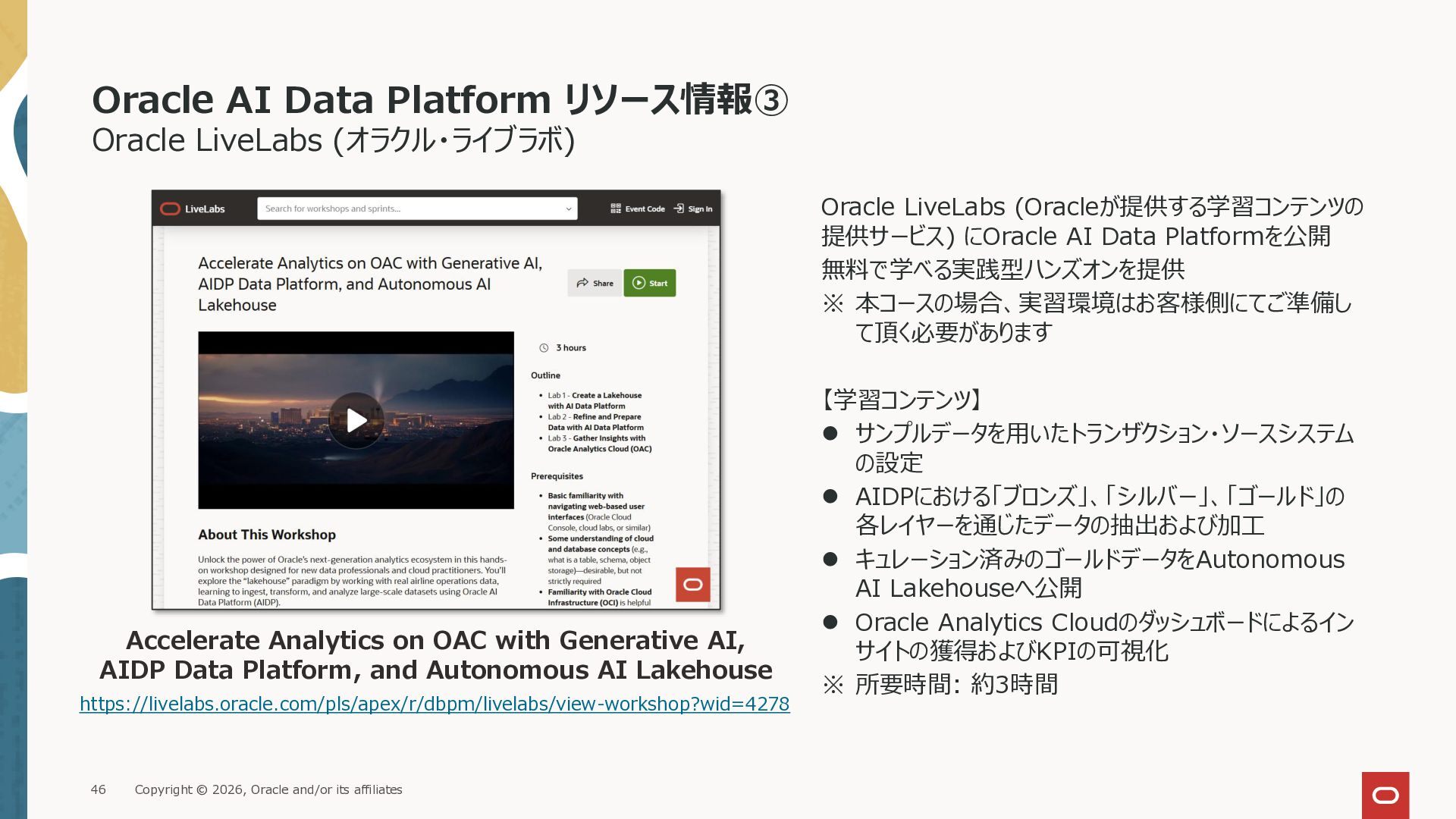The height and width of the screenshot is (819, 1456).
Task: Click the Share button label
Action: (603, 284)
